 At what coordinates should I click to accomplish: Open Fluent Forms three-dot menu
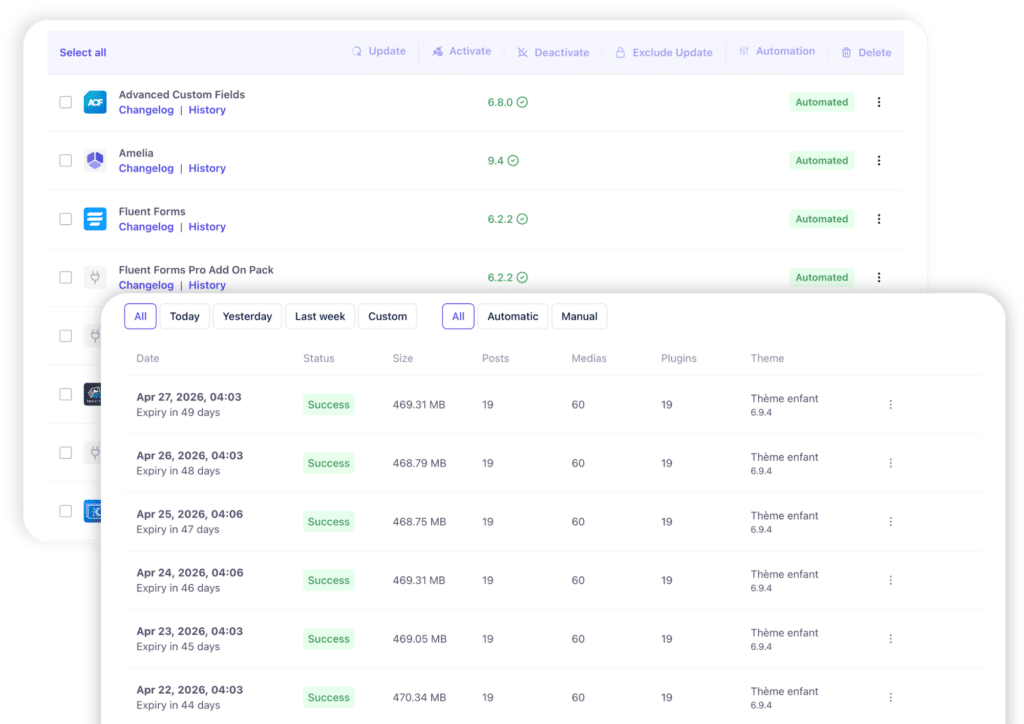tap(879, 219)
